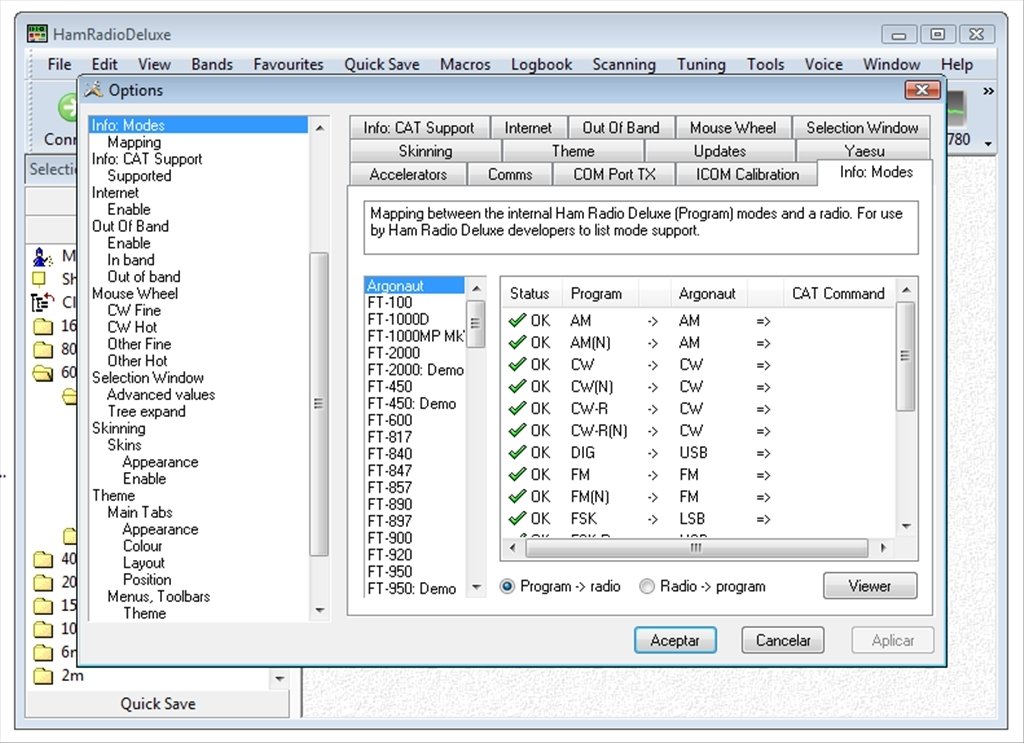This screenshot has height=743, width=1024.
Task: Select the Colour item under Main Tabs
Action: (x=142, y=546)
